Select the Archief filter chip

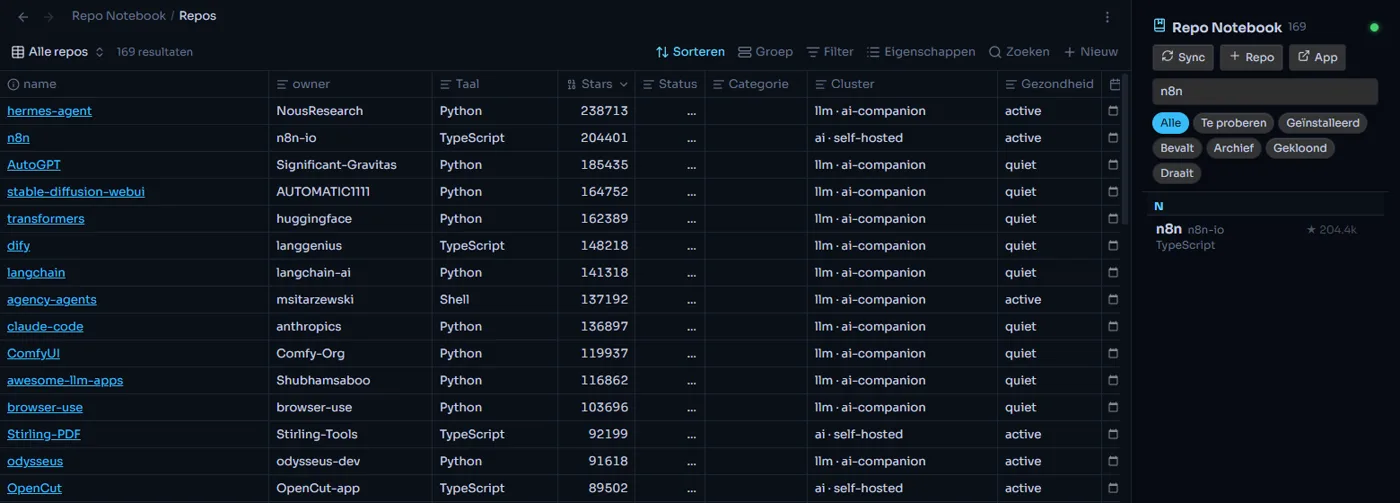[1233, 148]
